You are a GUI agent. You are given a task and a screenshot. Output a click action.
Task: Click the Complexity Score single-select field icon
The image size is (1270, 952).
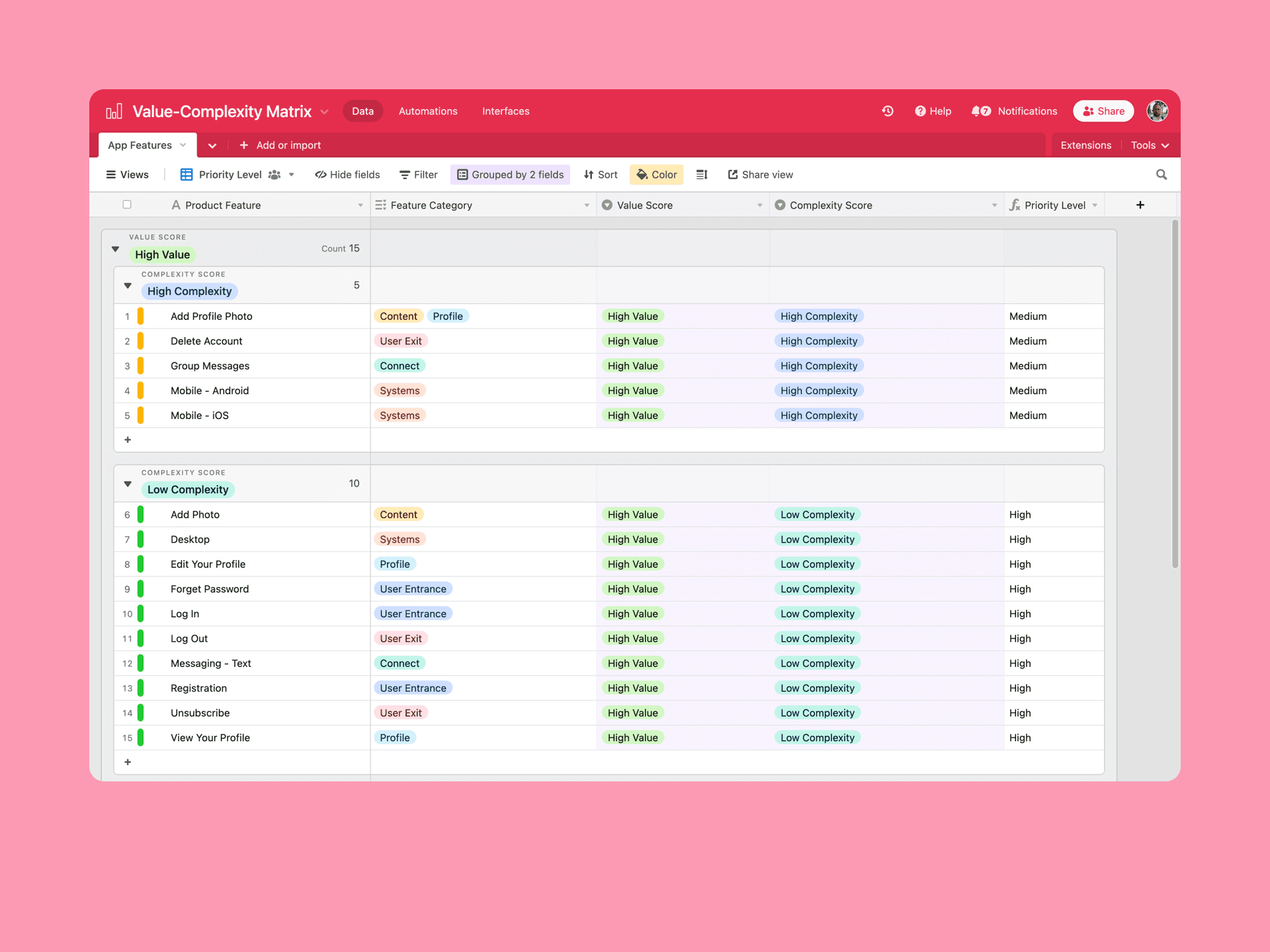pyautogui.click(x=780, y=205)
